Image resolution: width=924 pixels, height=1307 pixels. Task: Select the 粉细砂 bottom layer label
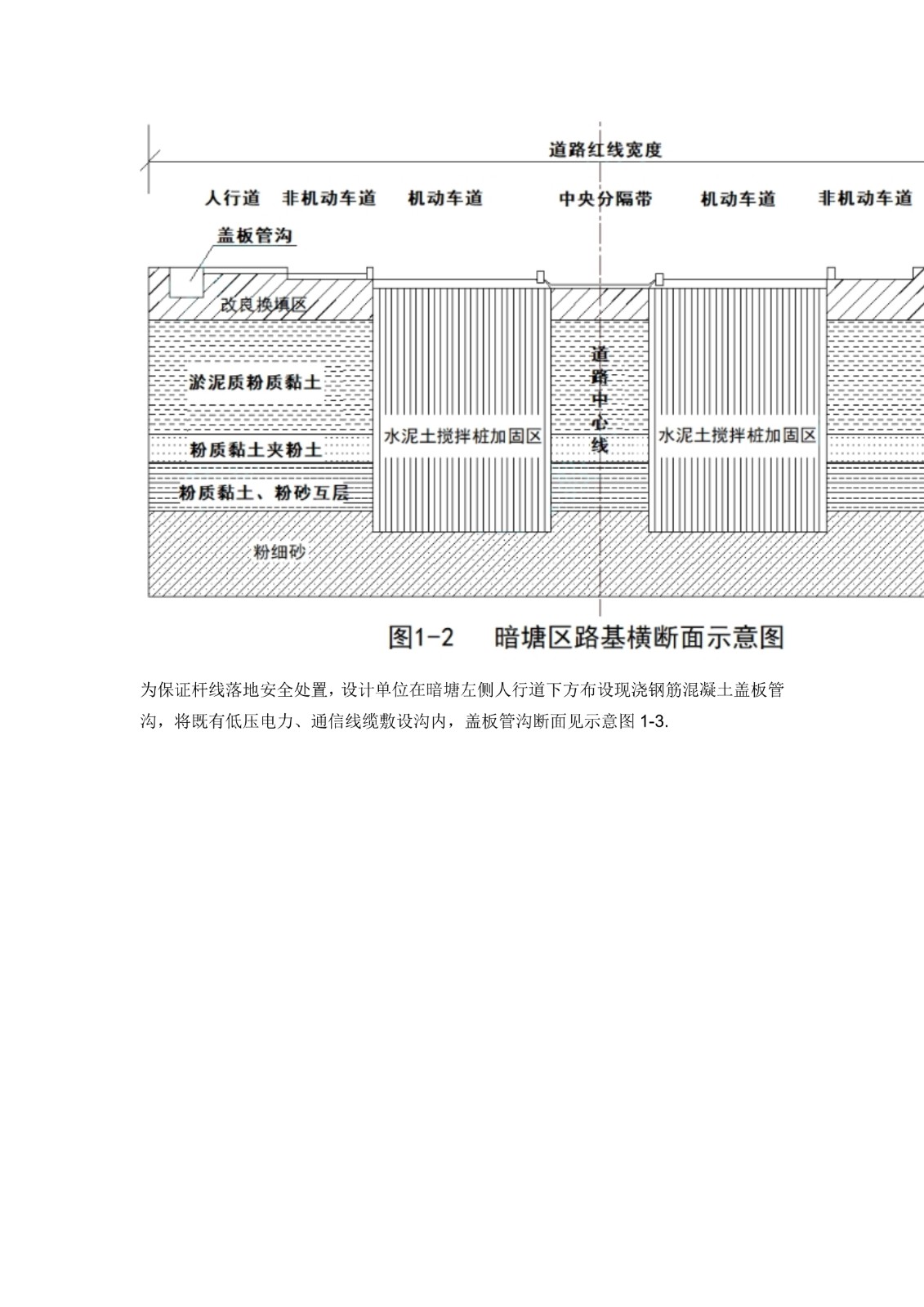pos(279,553)
